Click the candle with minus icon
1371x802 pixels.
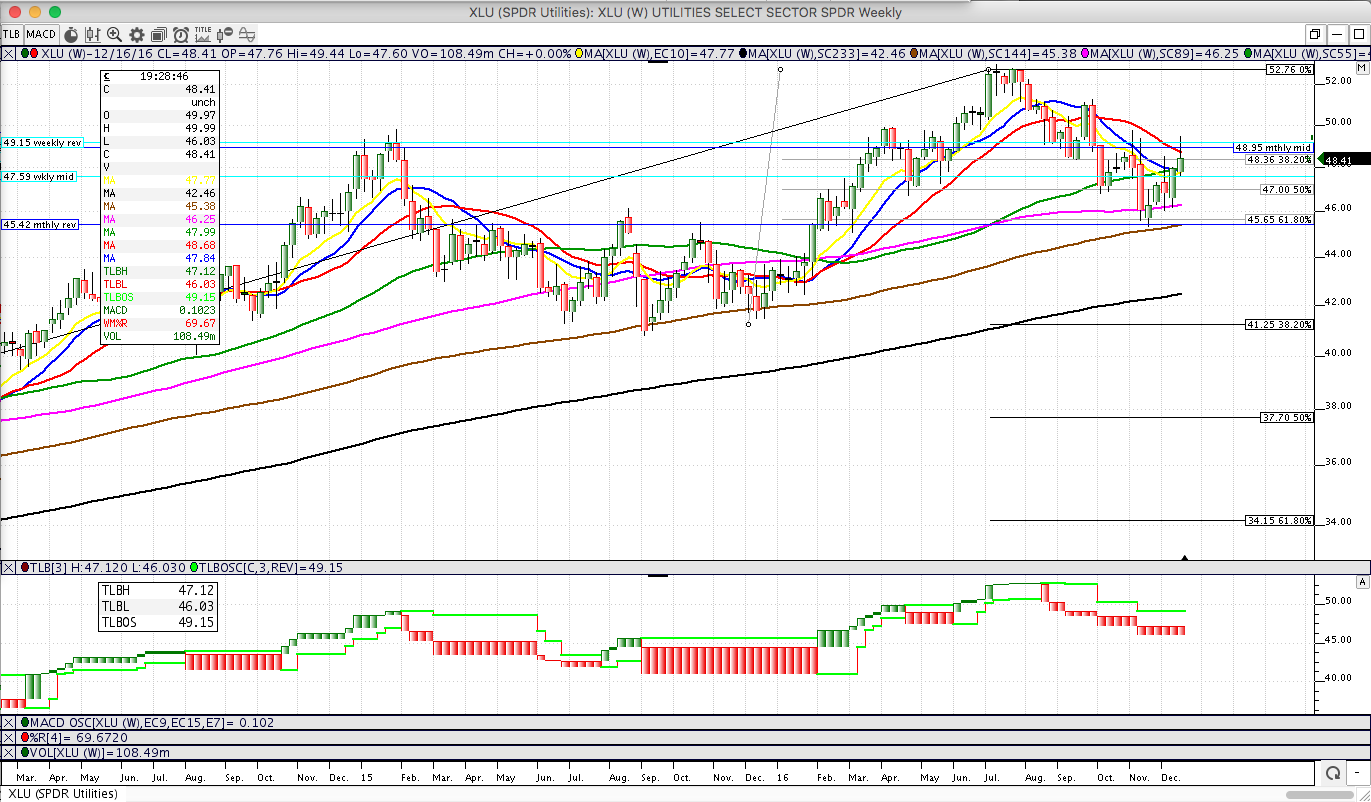pyautogui.click(x=224, y=34)
